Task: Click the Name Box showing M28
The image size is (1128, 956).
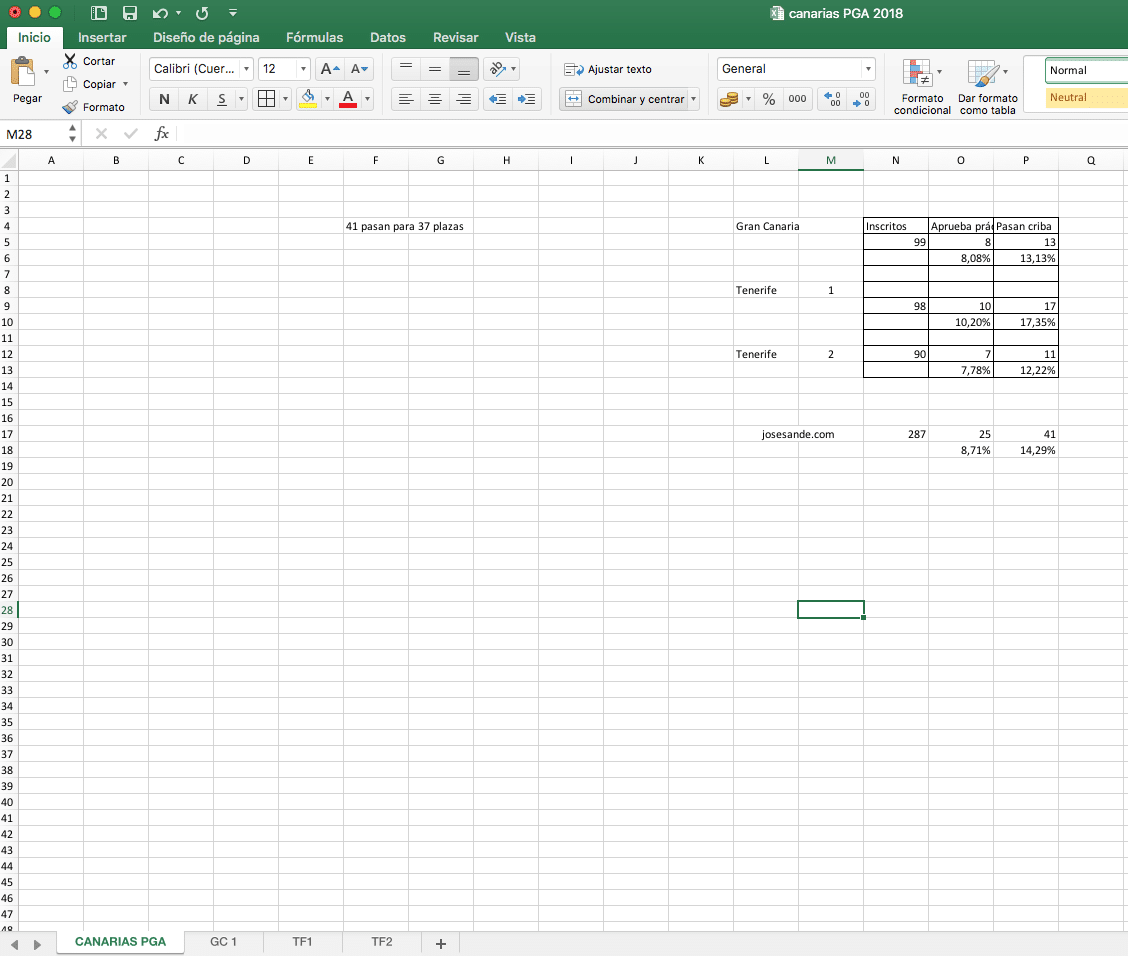Action: point(35,134)
